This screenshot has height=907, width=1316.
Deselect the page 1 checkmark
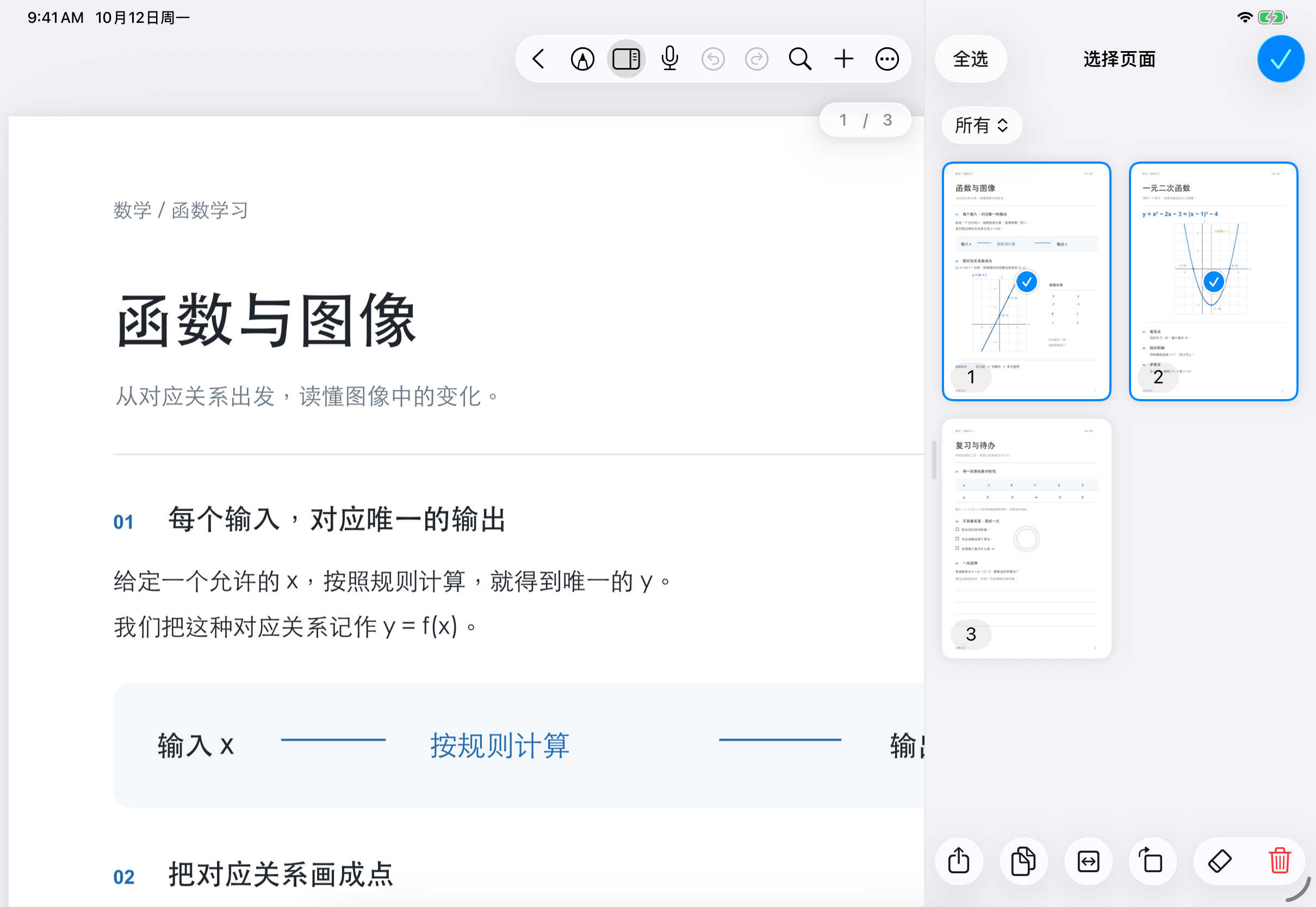(x=1026, y=282)
